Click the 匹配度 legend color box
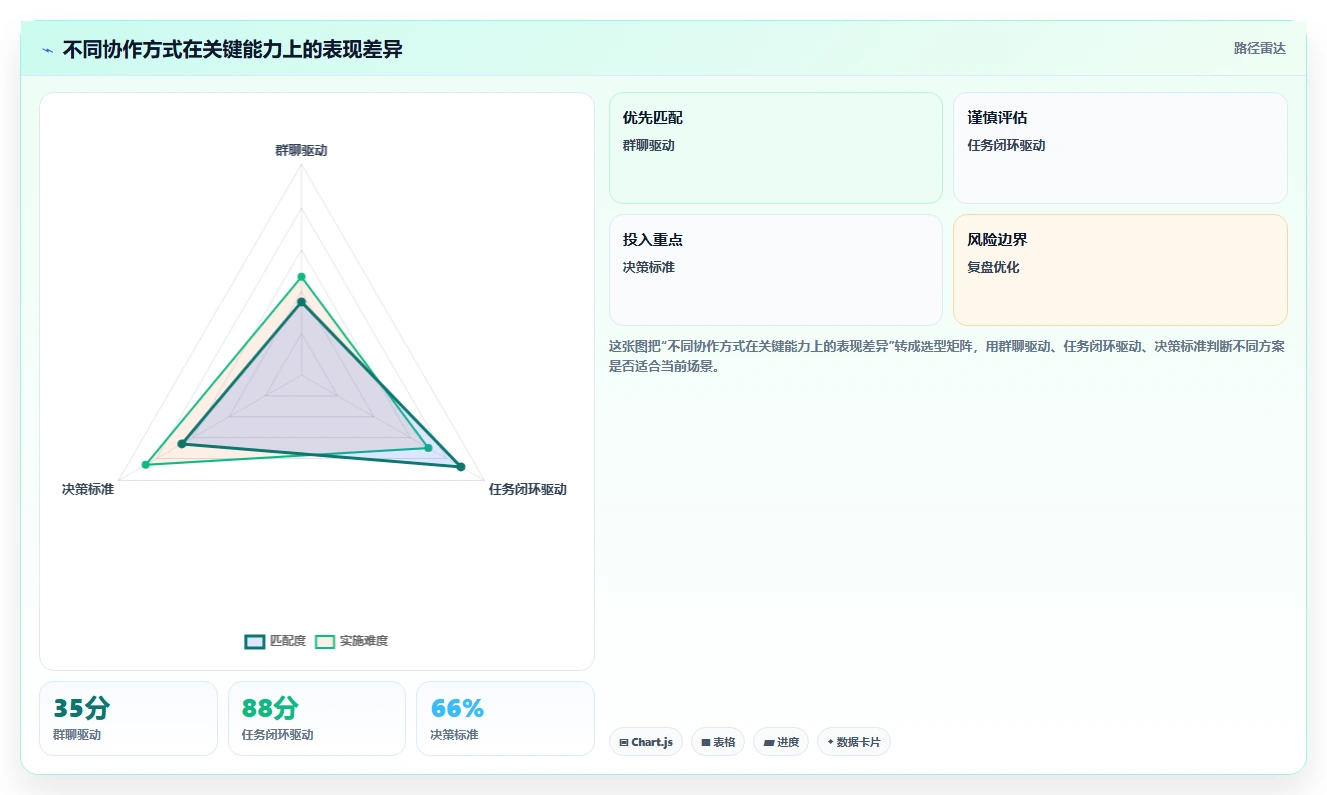1327x795 pixels. [x=255, y=641]
